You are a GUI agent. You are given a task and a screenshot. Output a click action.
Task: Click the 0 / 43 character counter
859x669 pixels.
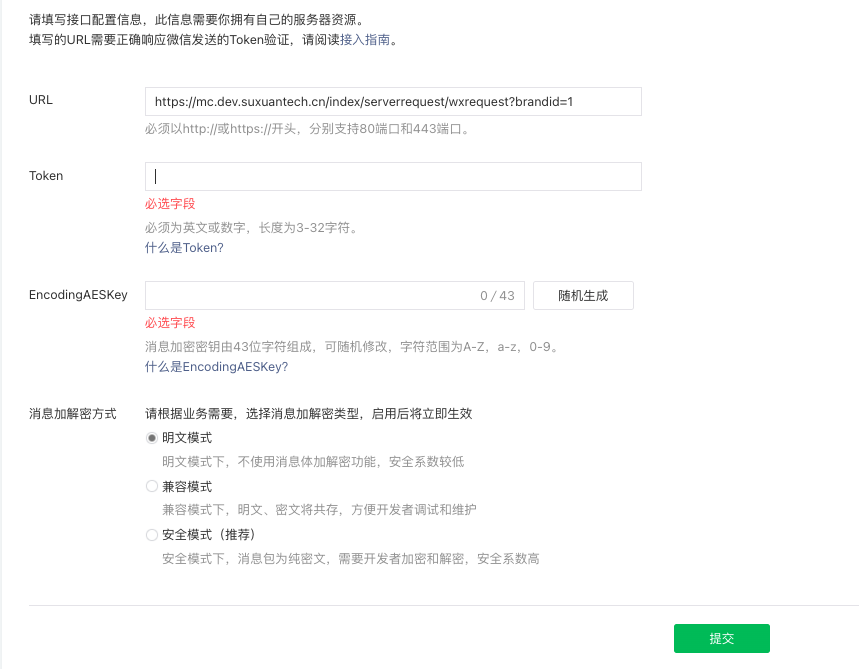[x=497, y=296]
